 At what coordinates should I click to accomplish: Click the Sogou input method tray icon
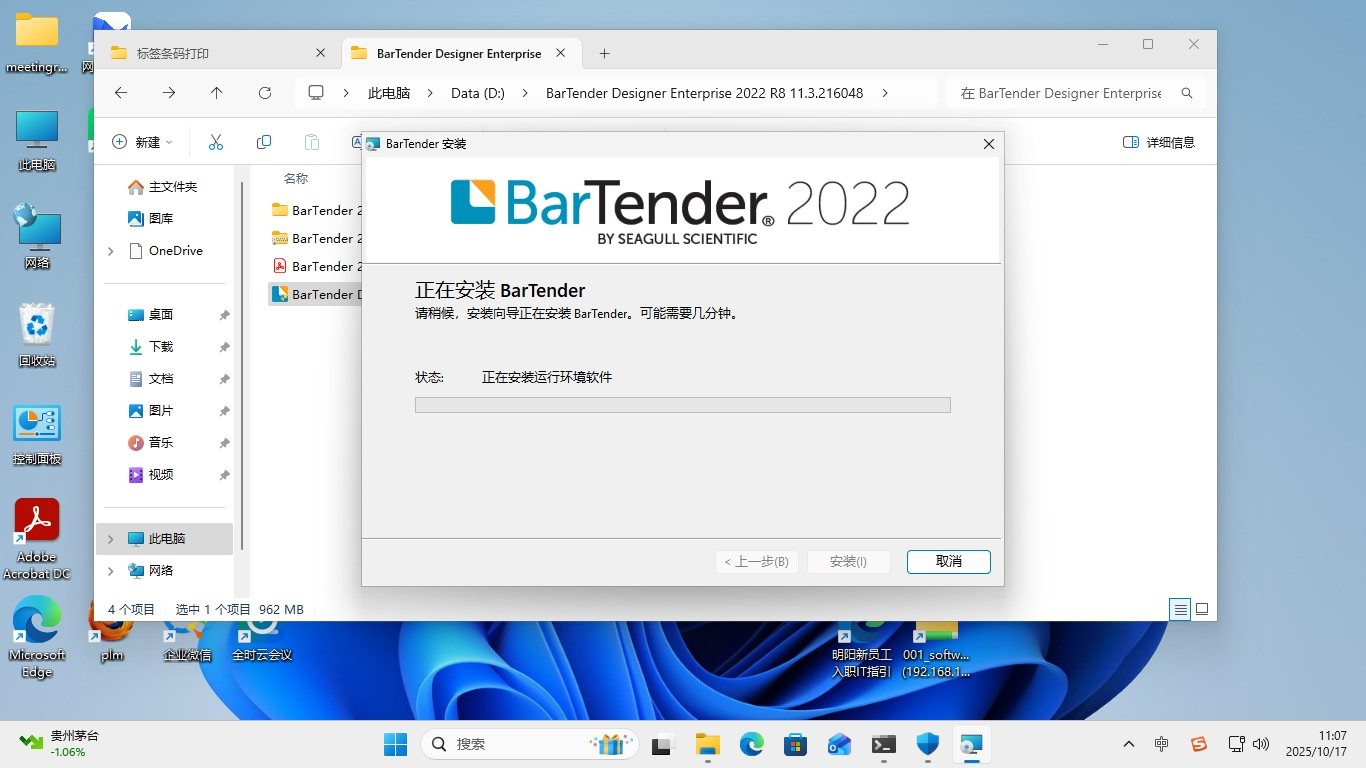tap(1199, 744)
